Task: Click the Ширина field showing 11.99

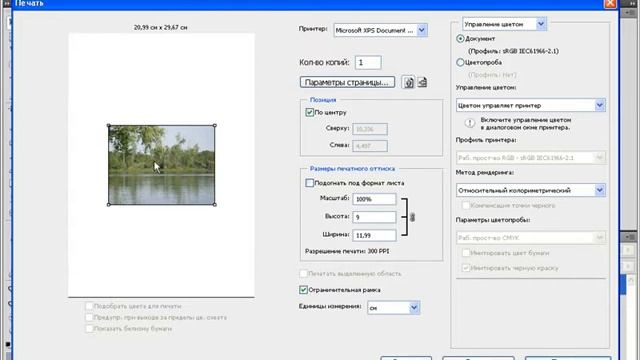Action: [x=374, y=236]
